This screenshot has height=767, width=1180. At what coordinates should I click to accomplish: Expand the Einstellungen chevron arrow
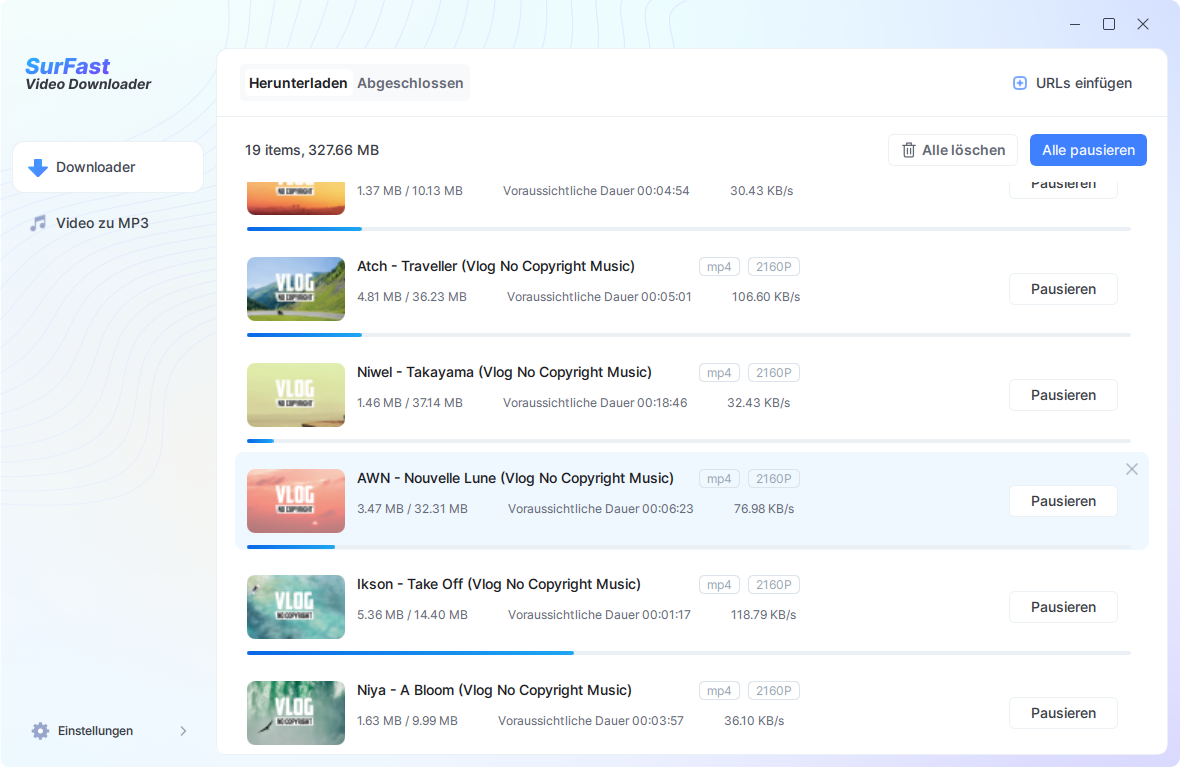(x=183, y=731)
